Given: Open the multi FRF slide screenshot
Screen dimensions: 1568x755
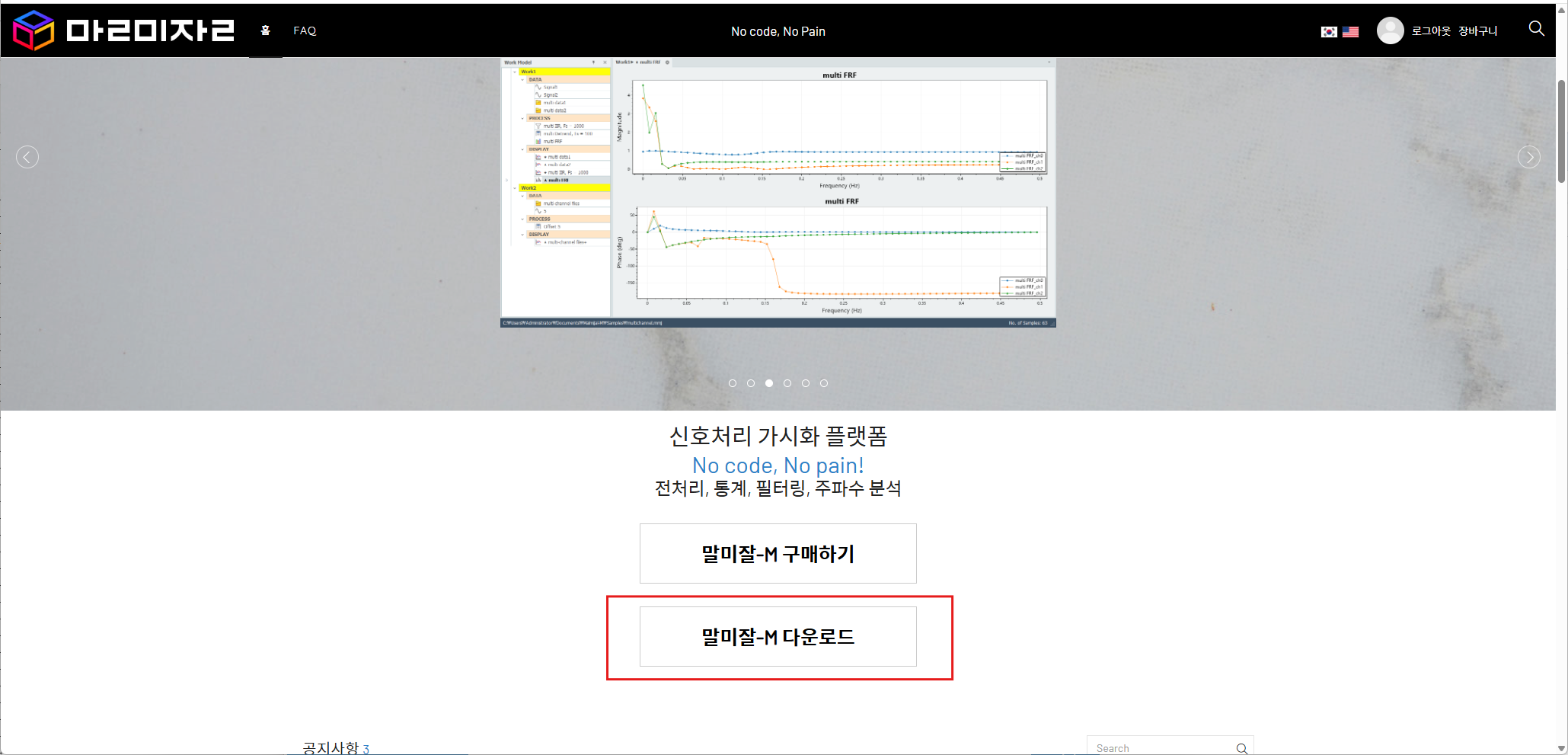Looking at the screenshot, I should [778, 193].
